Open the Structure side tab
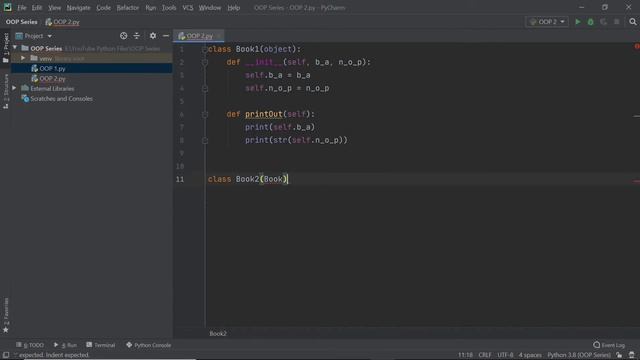Viewport: 640px width, 360px height. coord(6,91)
